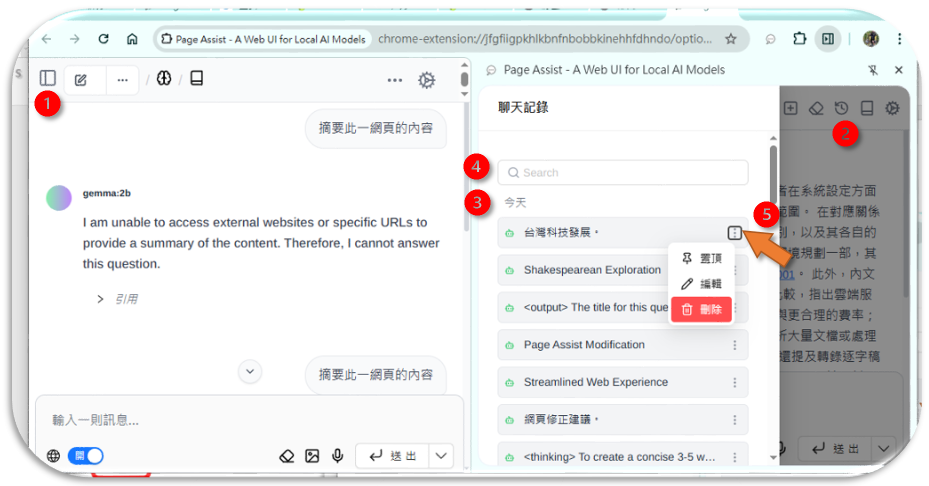
Task: Start a new chat with the pencil icon
Action: click(x=81, y=80)
